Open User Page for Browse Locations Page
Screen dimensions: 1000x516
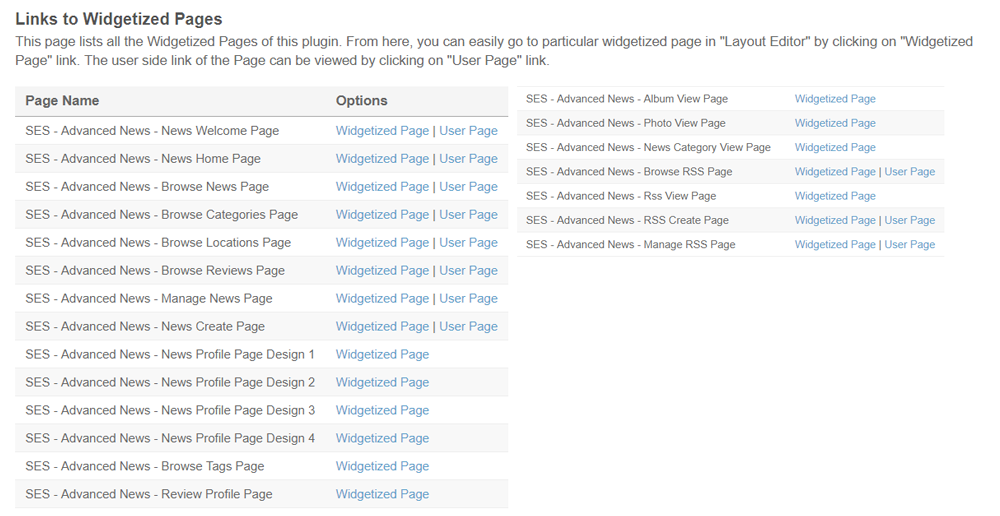pyautogui.click(x=468, y=243)
